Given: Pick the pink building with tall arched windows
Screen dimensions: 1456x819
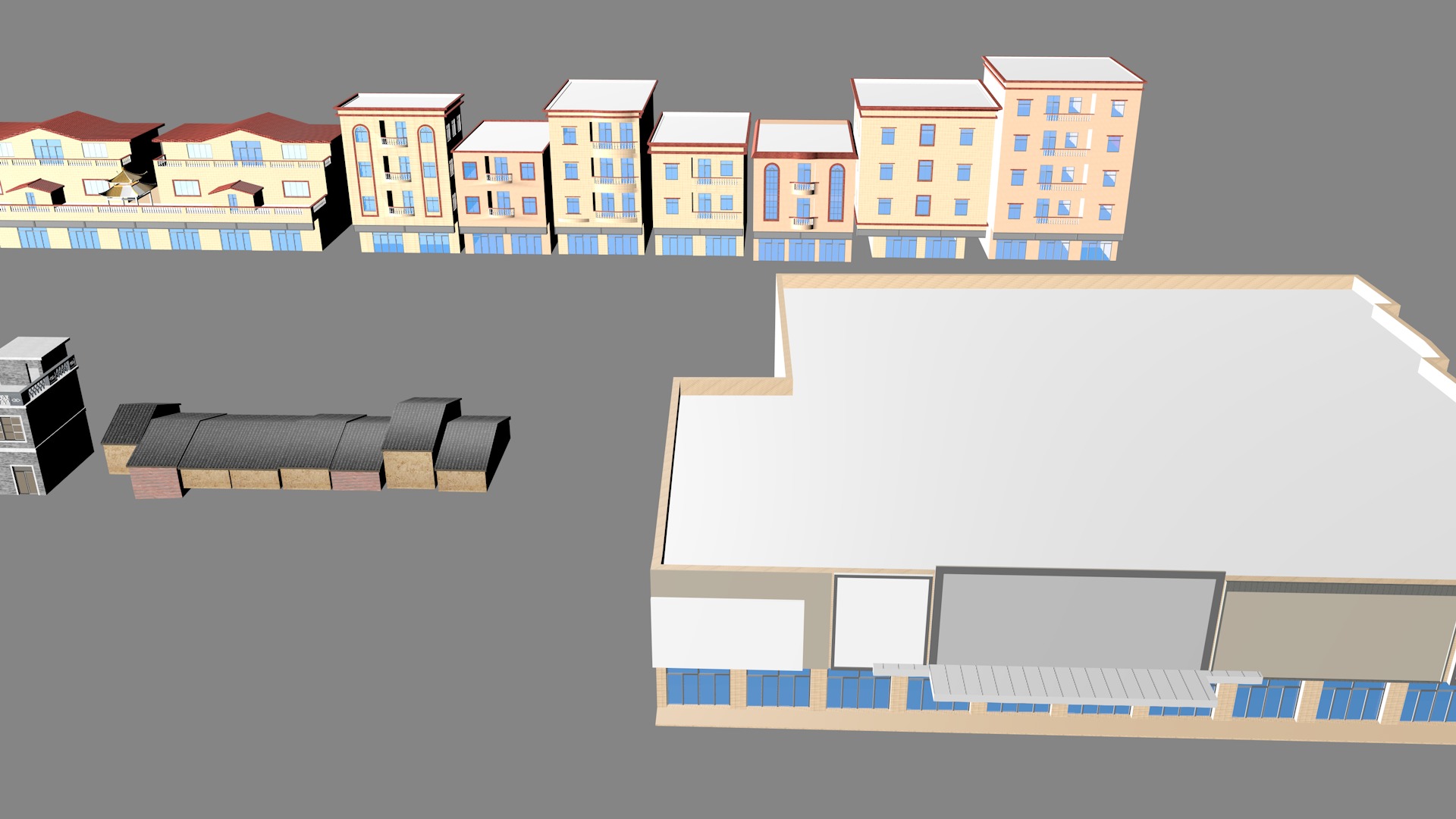Looking at the screenshot, I should click(x=804, y=191).
